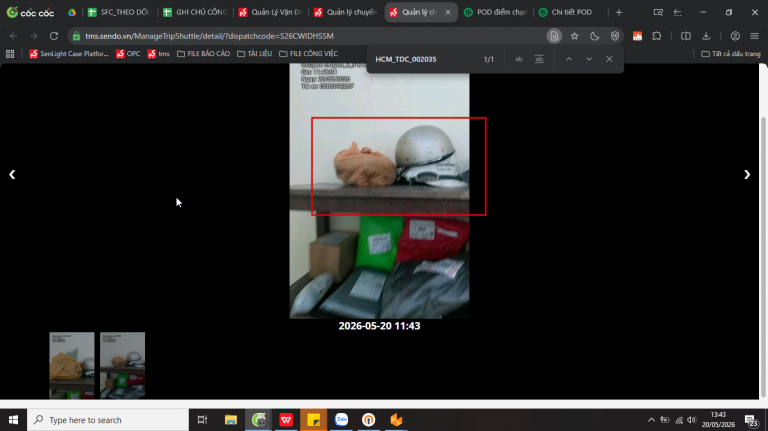Close the find-in-page bar
The image size is (768, 431).
point(609,59)
